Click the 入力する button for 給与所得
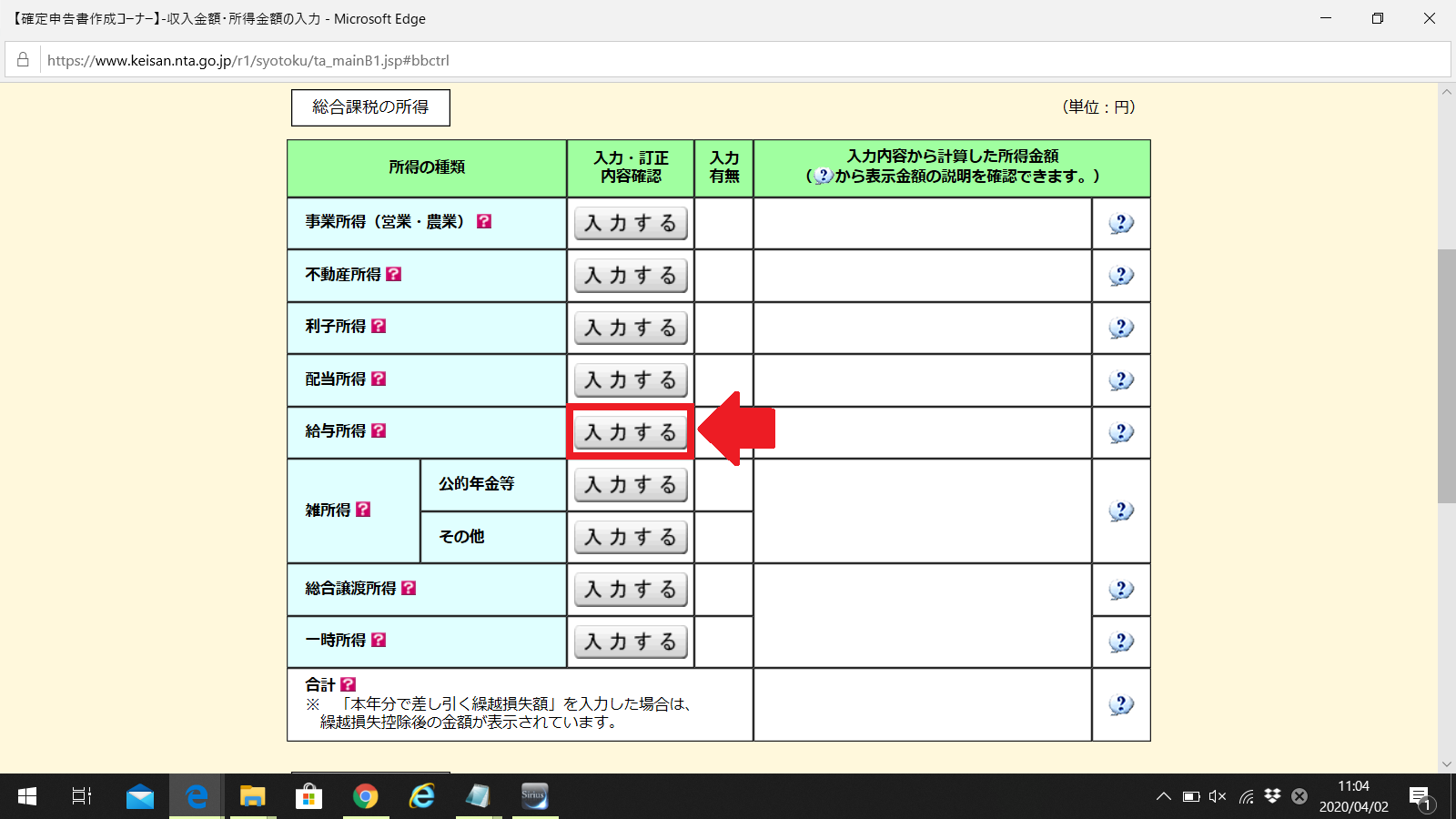The width and height of the screenshot is (1456, 819). click(x=631, y=432)
